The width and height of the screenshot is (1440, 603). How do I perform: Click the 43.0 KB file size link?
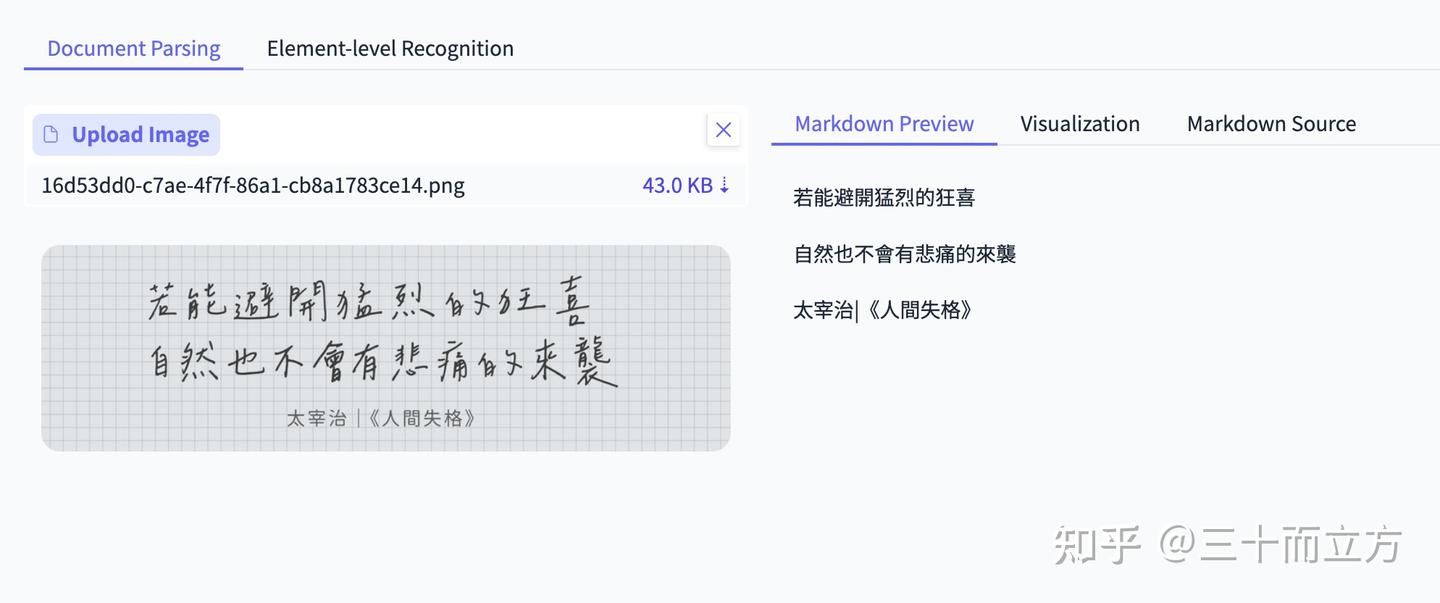tap(678, 185)
